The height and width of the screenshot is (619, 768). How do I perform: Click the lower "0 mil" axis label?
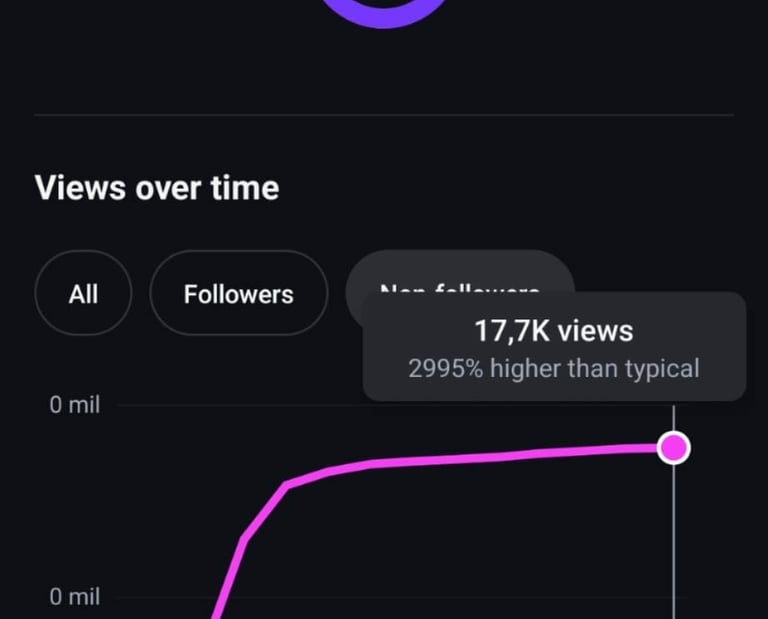point(75,597)
